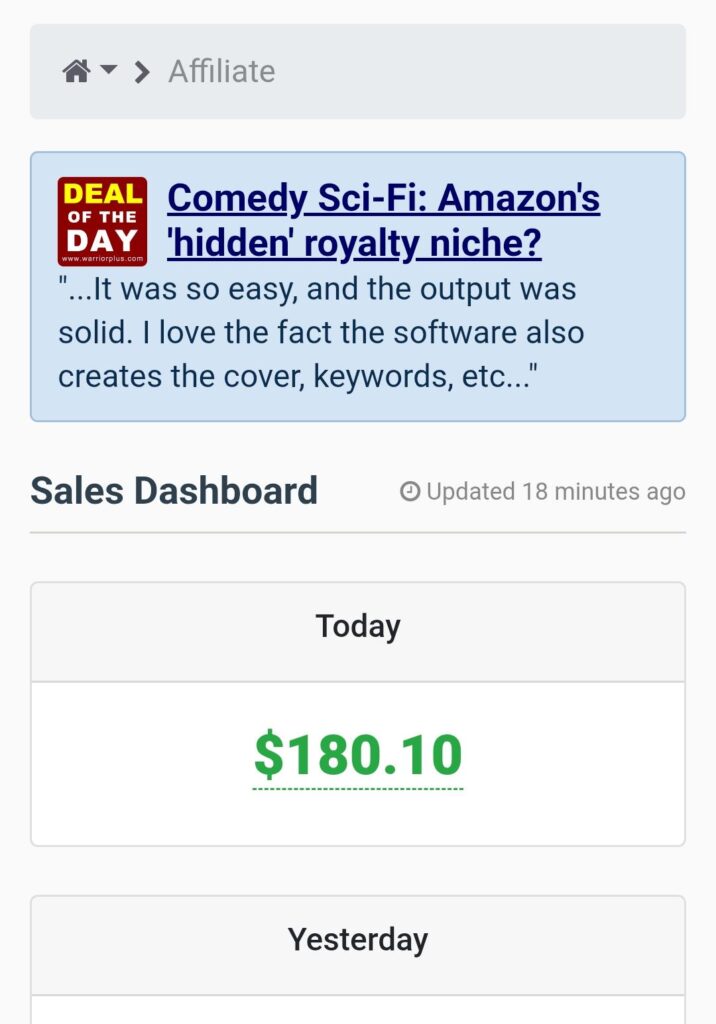The height and width of the screenshot is (1024, 716).
Task: Open the Comedy Sci-Fi: Amazon's headline link
Action: click(x=383, y=199)
